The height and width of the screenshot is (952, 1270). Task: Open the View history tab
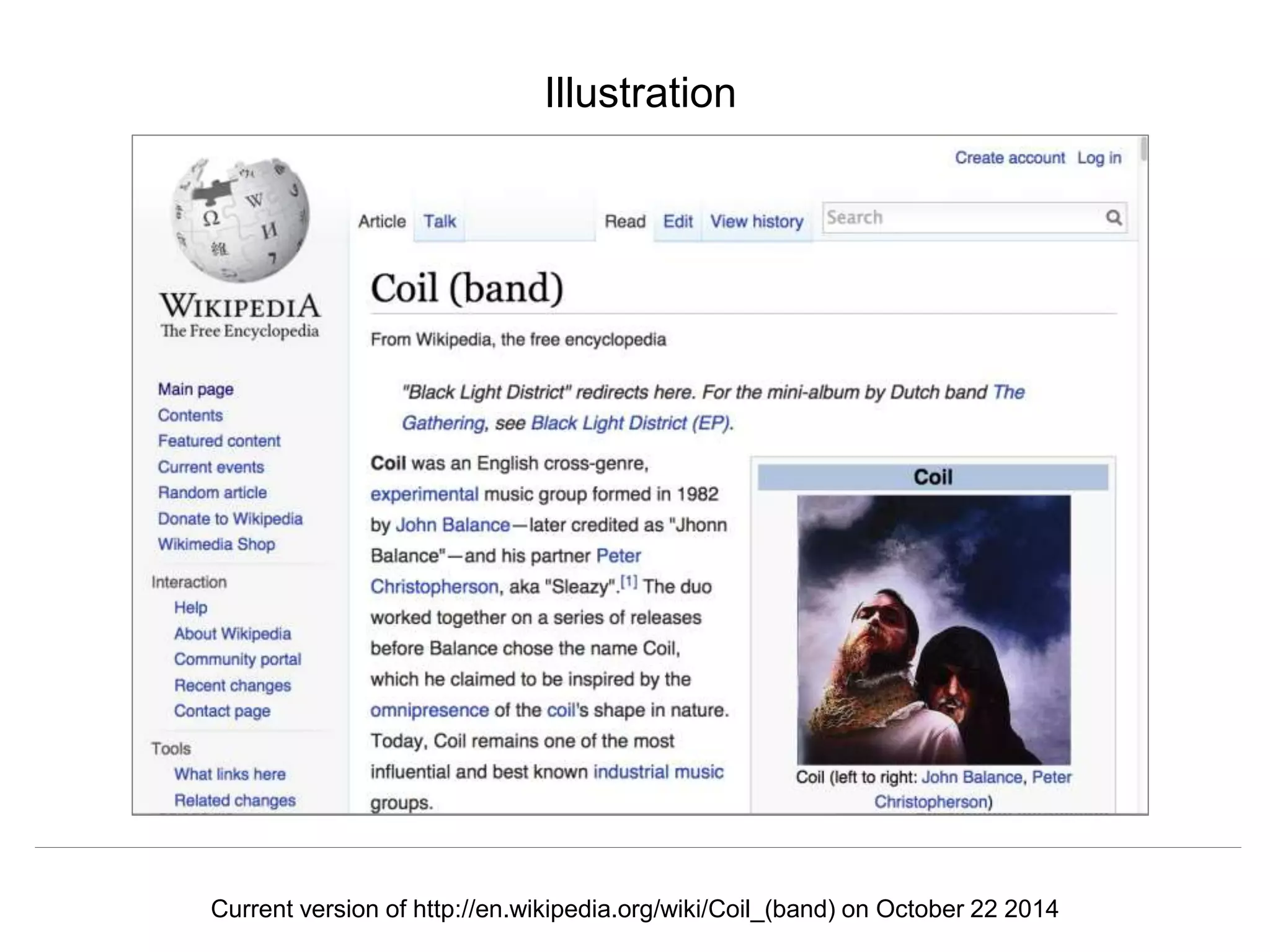point(757,221)
